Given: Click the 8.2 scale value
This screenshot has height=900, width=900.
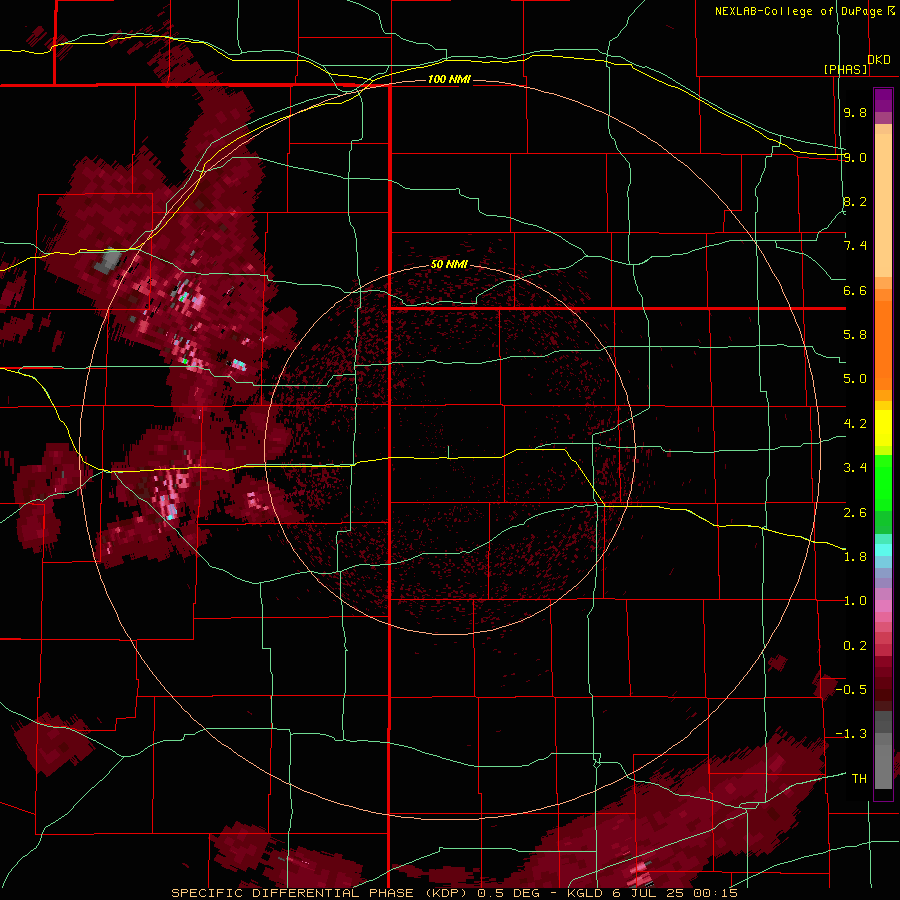Looking at the screenshot, I should [855, 201].
